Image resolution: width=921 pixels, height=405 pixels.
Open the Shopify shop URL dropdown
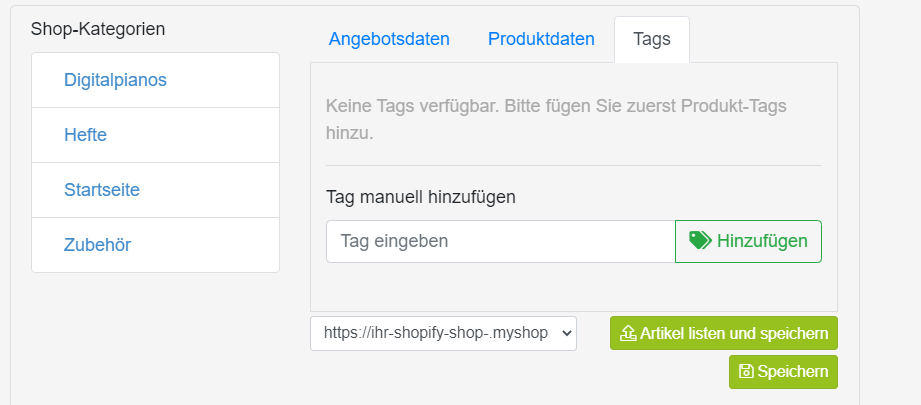click(x=443, y=333)
